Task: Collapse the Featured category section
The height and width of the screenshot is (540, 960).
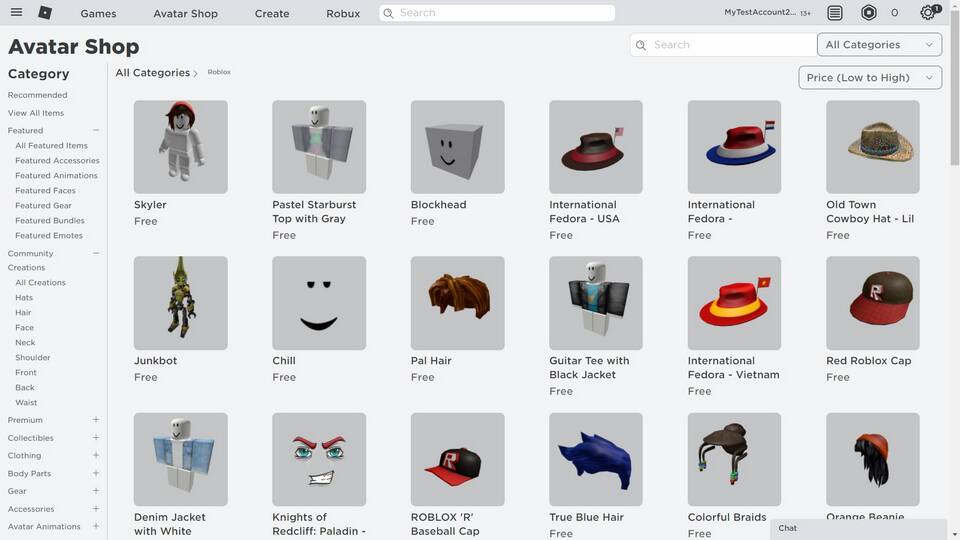Action: click(x=96, y=130)
